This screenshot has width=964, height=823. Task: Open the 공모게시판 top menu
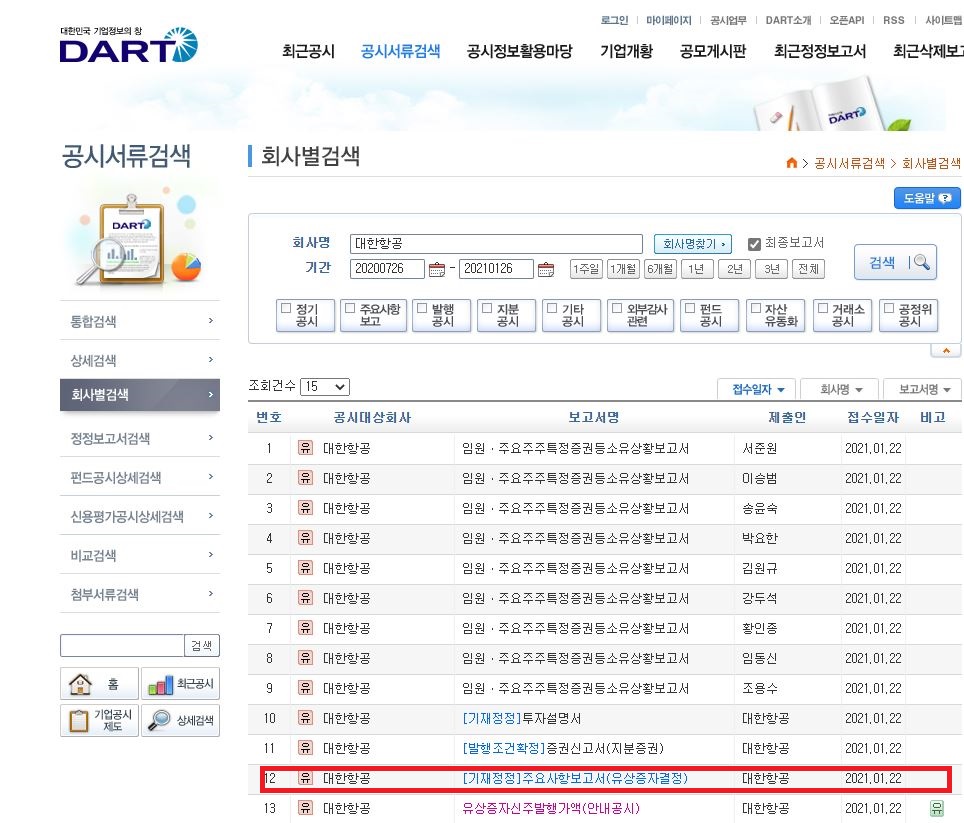coord(713,52)
